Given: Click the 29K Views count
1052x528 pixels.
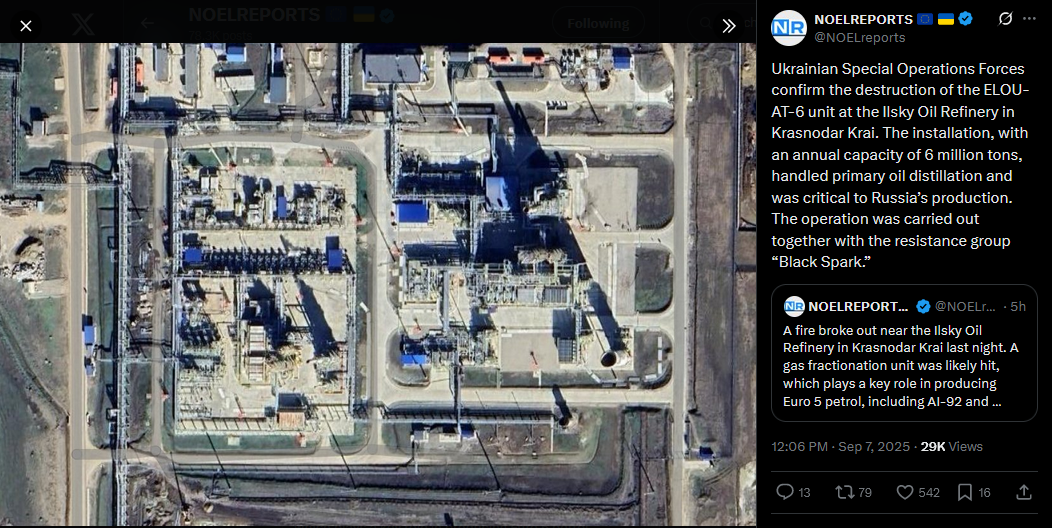Looking at the screenshot, I should click(x=951, y=447).
